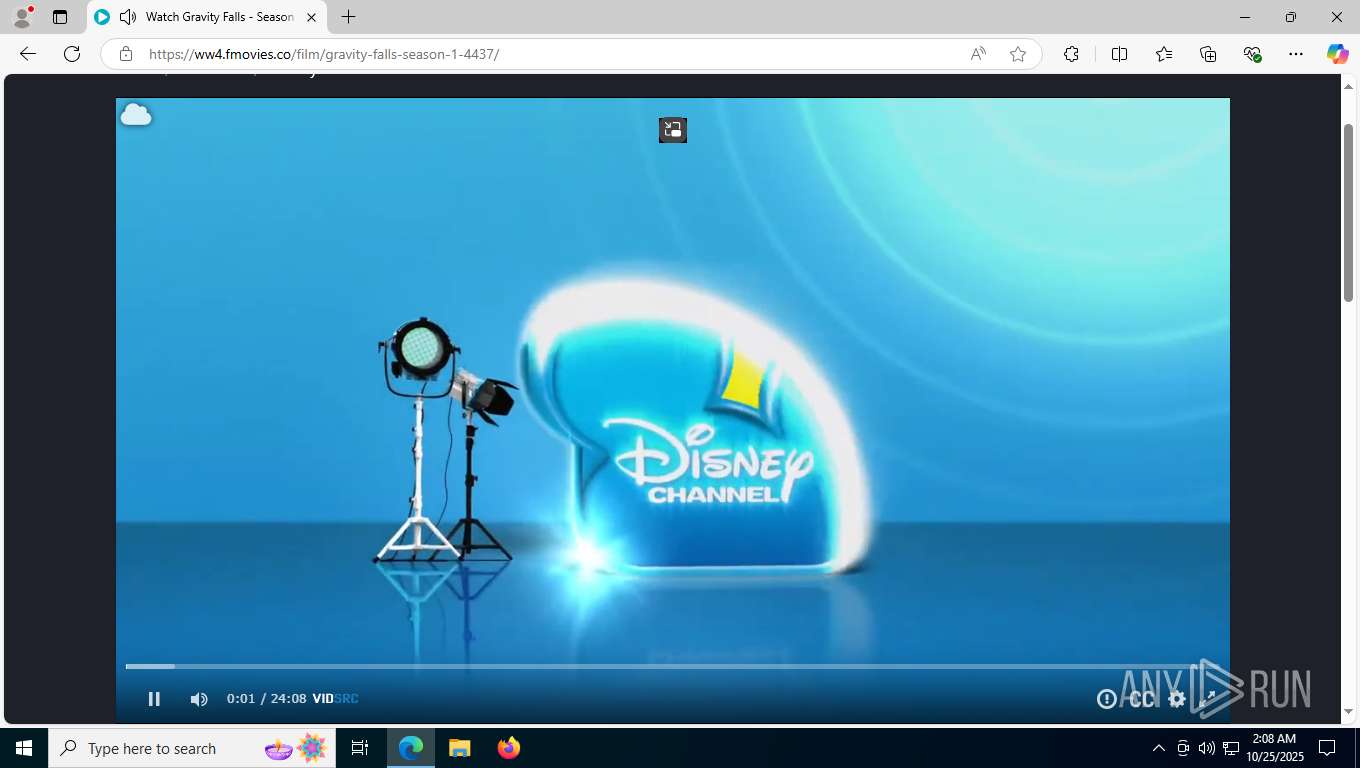The height and width of the screenshot is (768, 1360).
Task: Click the taskbar search box
Action: [x=192, y=748]
